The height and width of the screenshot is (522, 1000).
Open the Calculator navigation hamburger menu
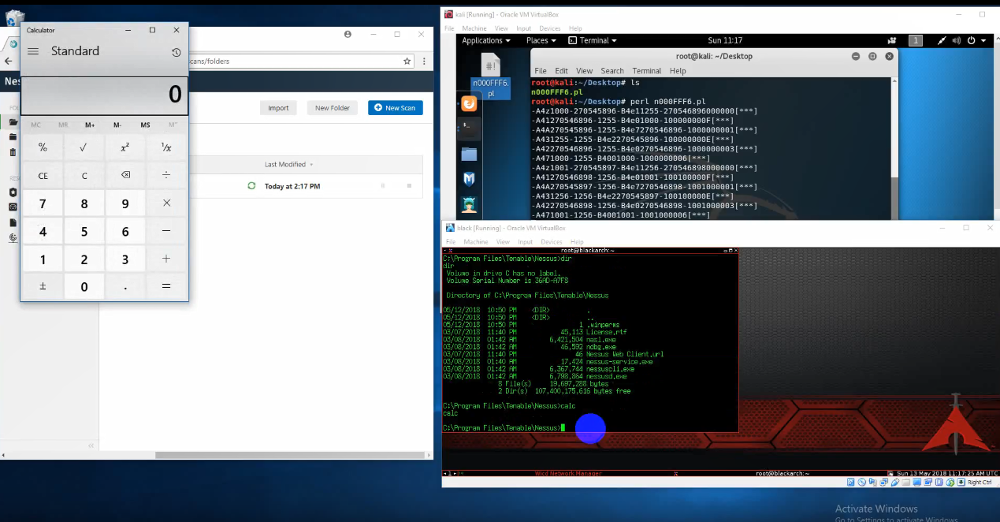(x=33, y=51)
